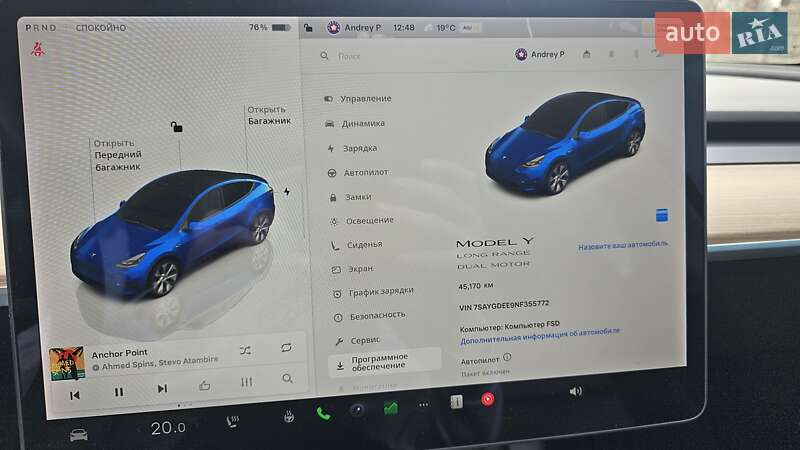
Task: Open Дополнительная информация об автомобиле link
Action: click(540, 330)
